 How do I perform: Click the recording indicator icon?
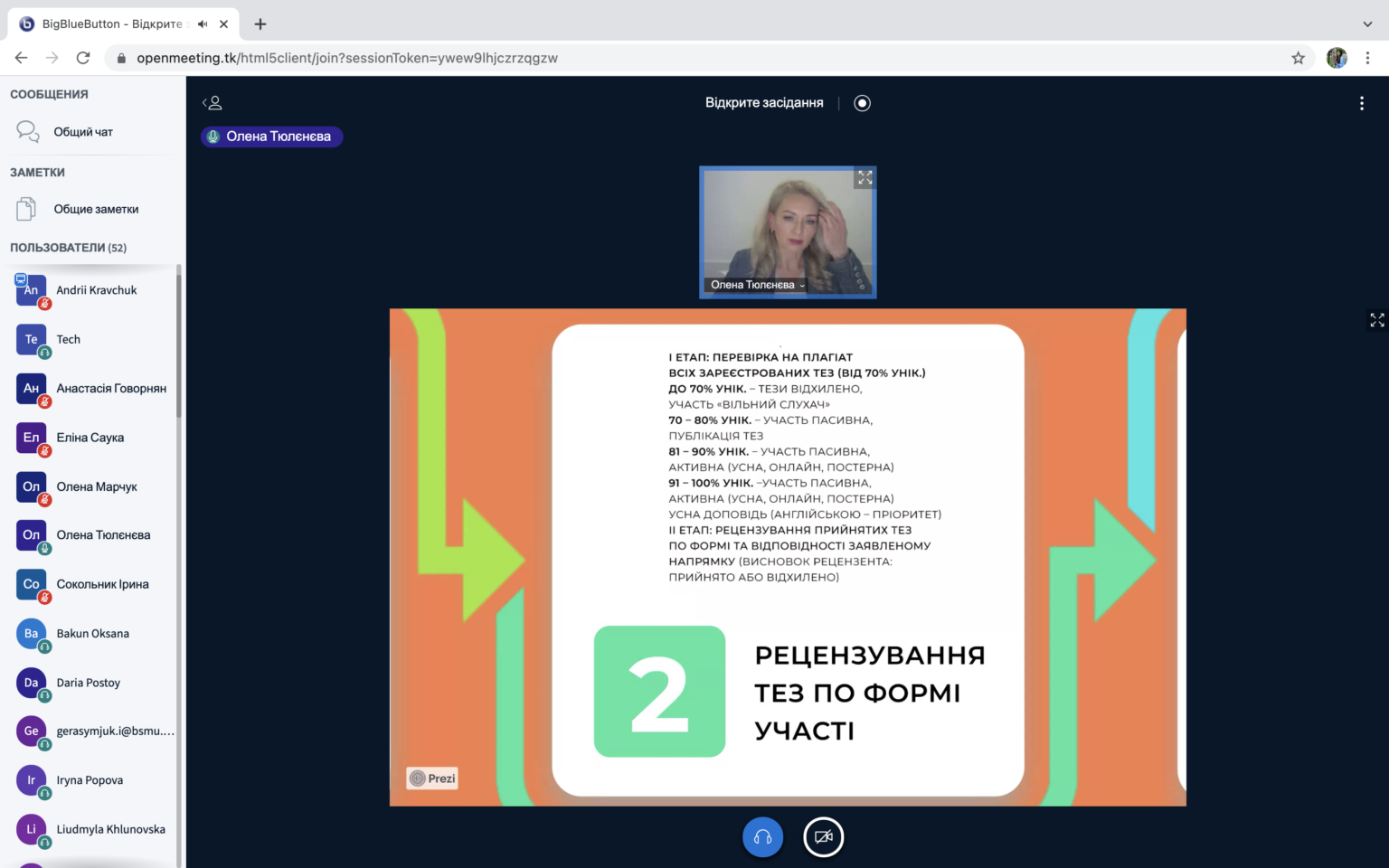point(862,103)
